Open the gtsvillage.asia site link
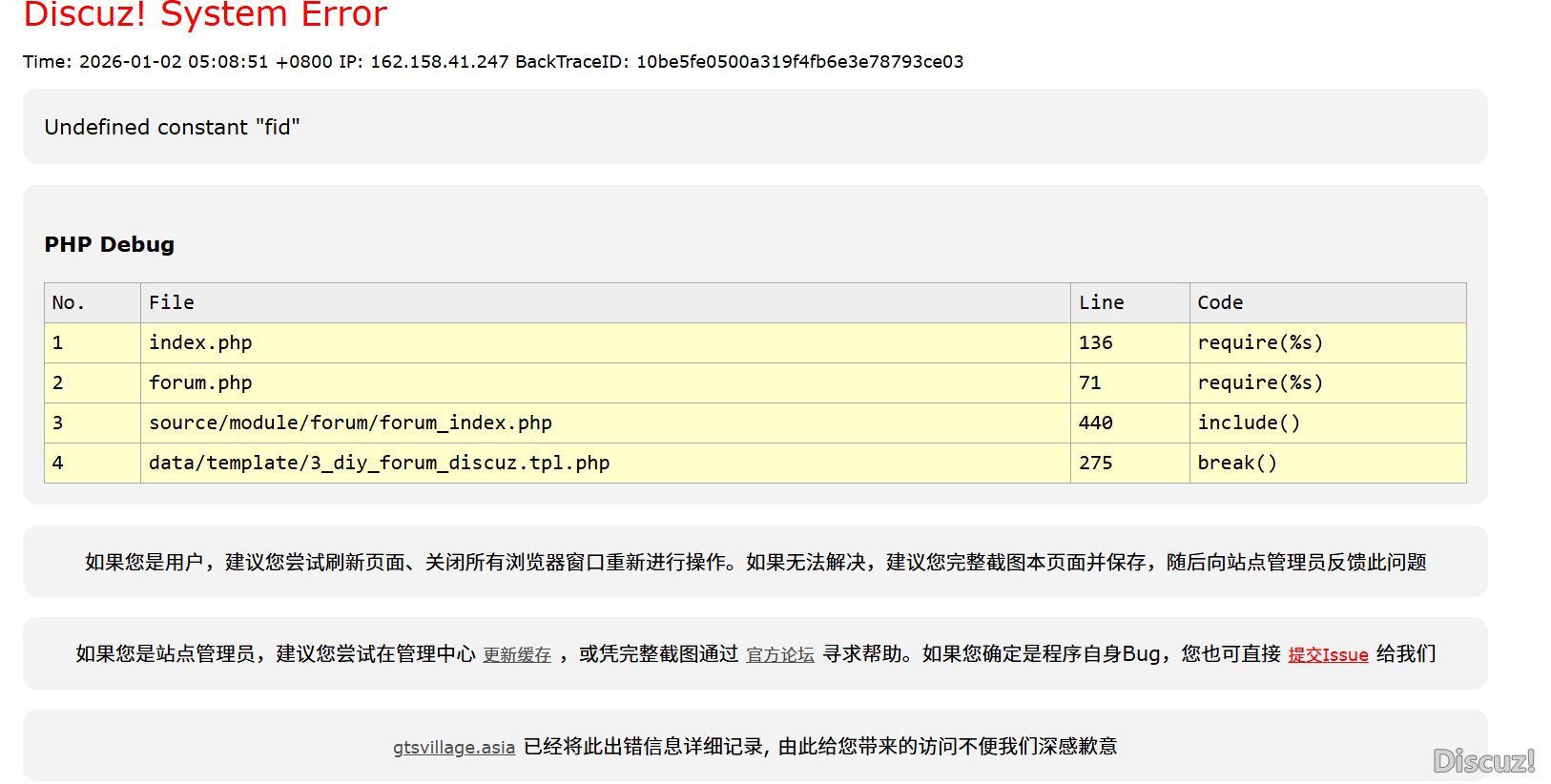 (454, 747)
